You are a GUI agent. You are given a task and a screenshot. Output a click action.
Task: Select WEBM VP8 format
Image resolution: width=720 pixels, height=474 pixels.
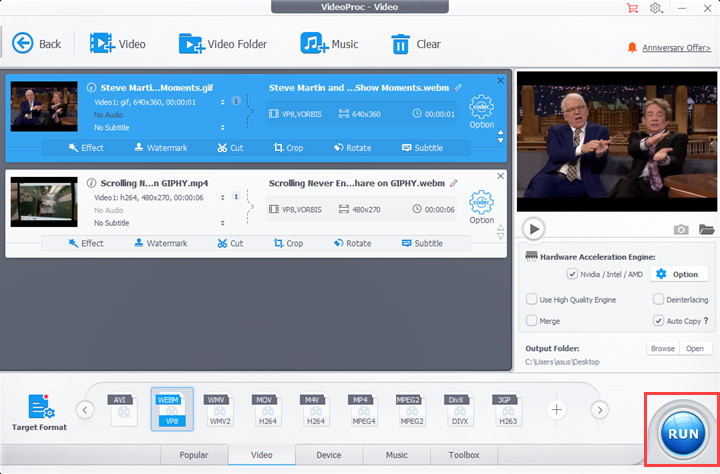pyautogui.click(x=172, y=409)
